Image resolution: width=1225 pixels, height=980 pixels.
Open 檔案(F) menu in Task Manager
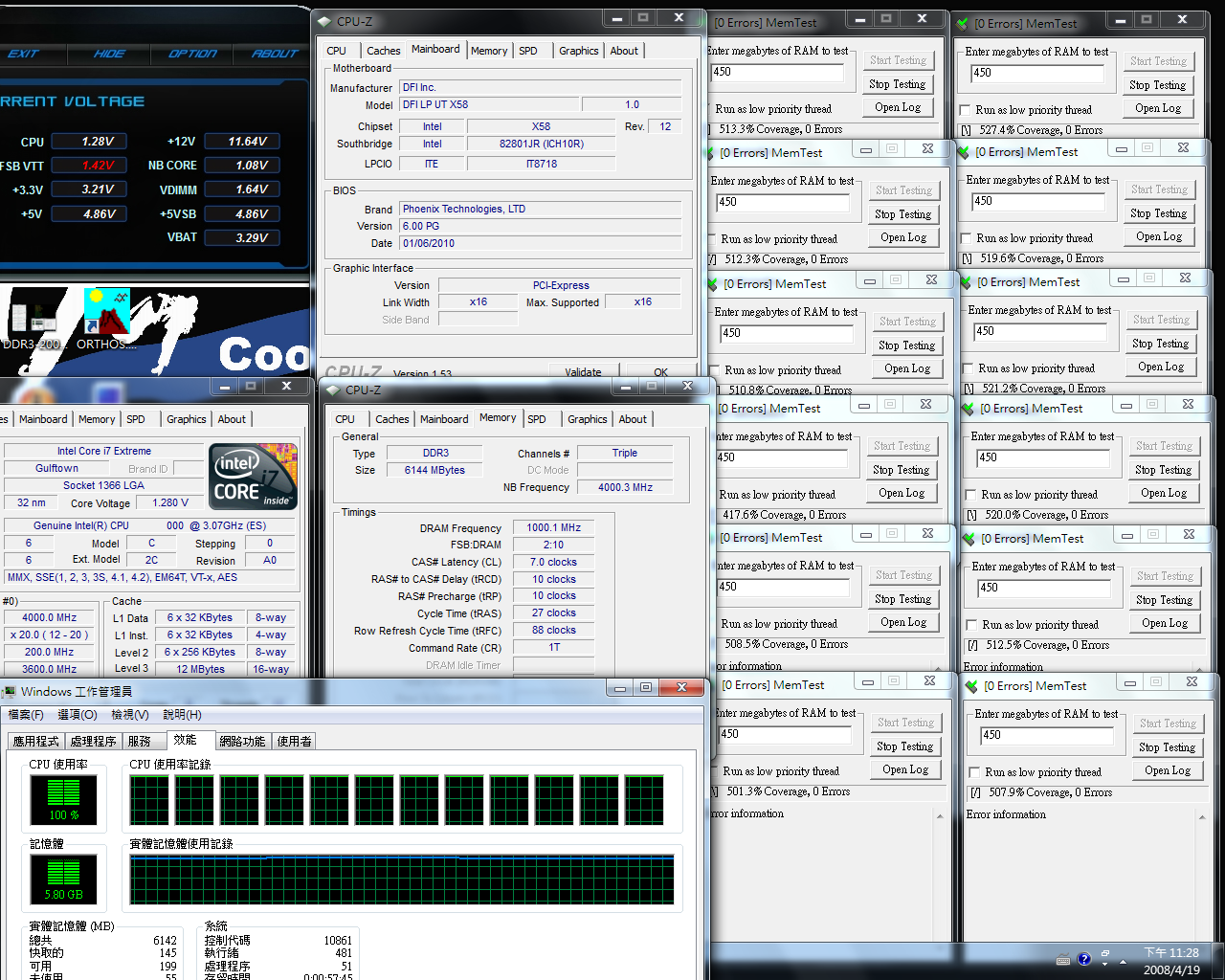click(x=27, y=715)
